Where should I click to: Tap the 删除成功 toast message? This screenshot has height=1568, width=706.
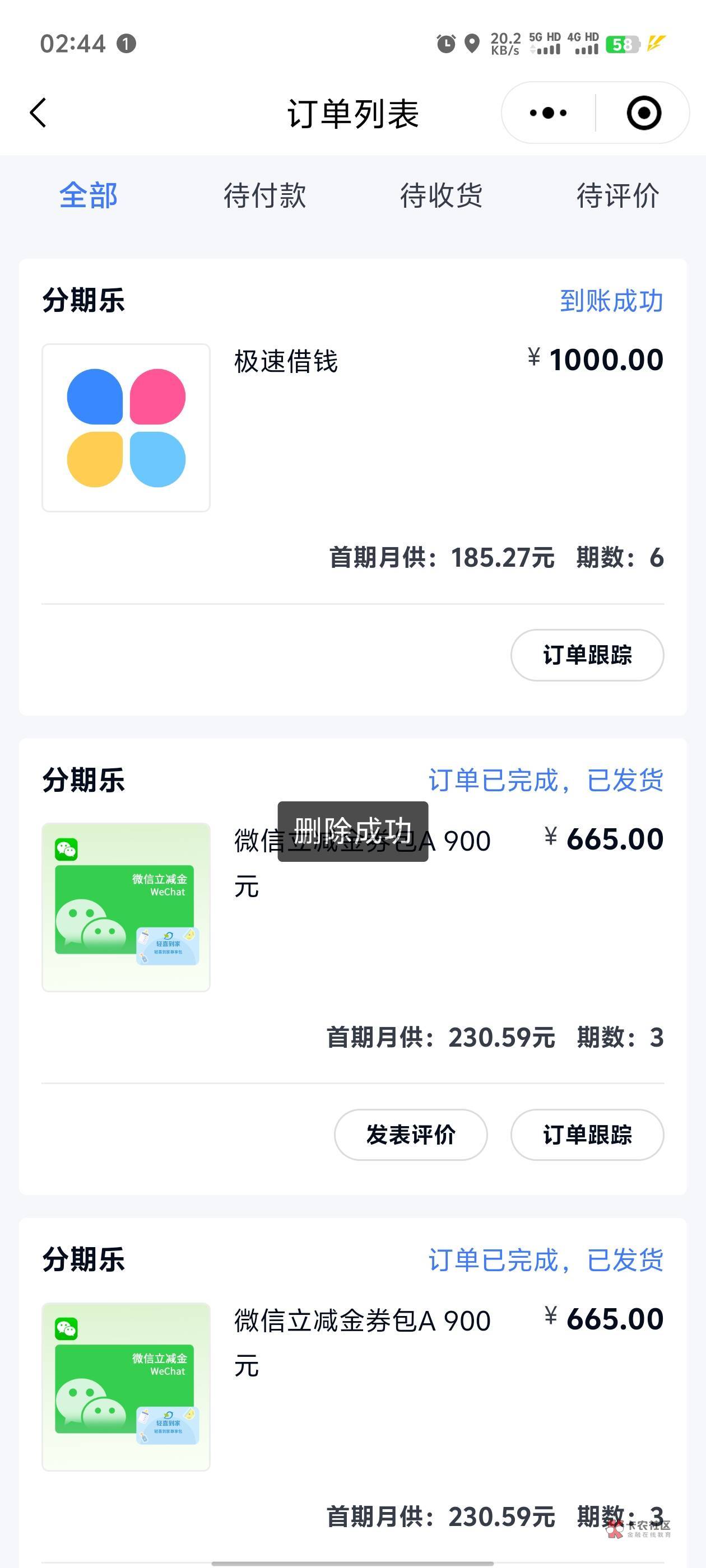pyautogui.click(x=352, y=831)
